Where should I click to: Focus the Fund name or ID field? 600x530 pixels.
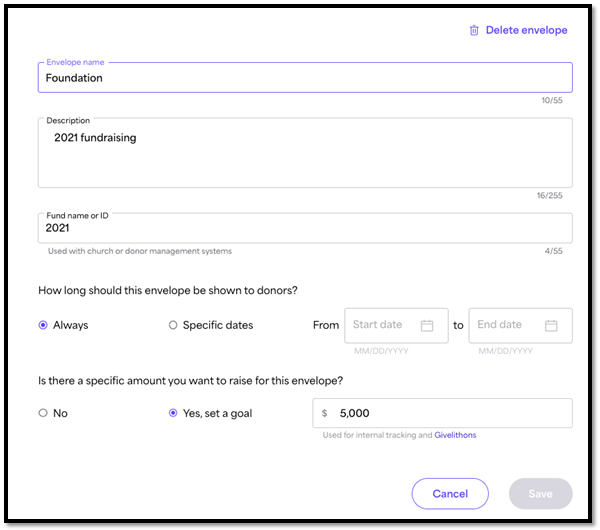click(x=305, y=228)
